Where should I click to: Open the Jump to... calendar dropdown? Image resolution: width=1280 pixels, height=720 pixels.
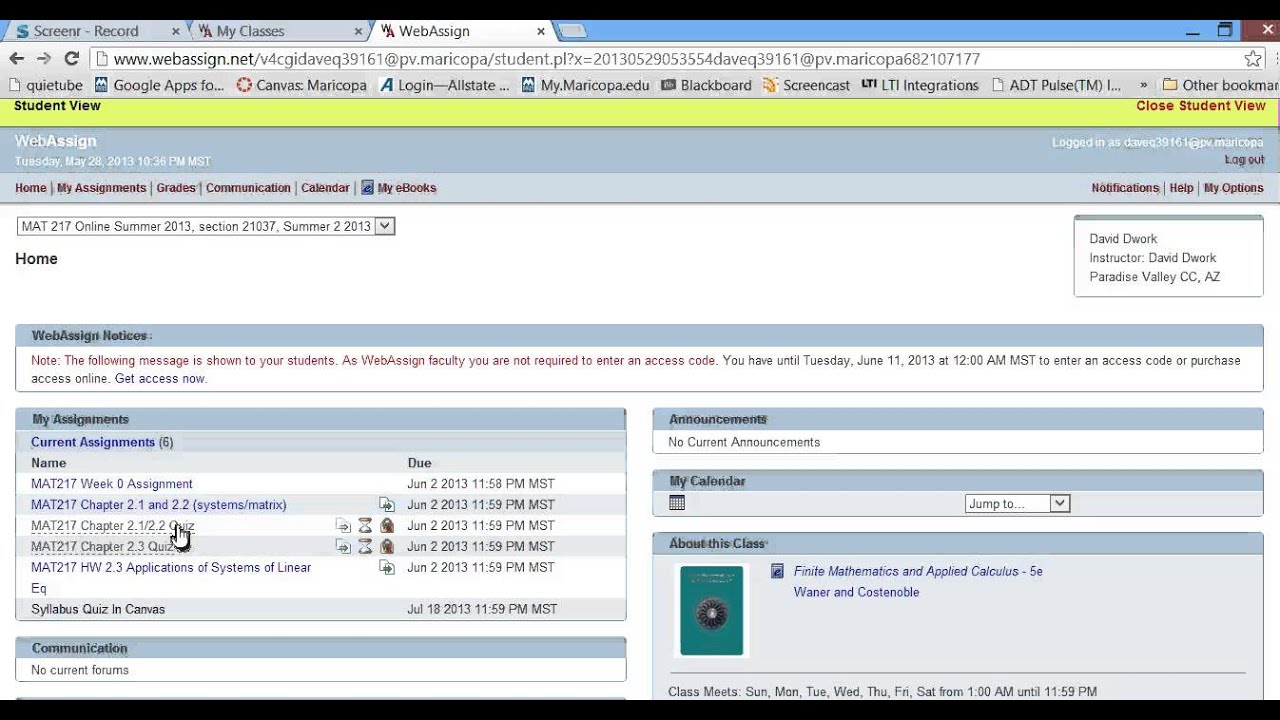click(1017, 504)
